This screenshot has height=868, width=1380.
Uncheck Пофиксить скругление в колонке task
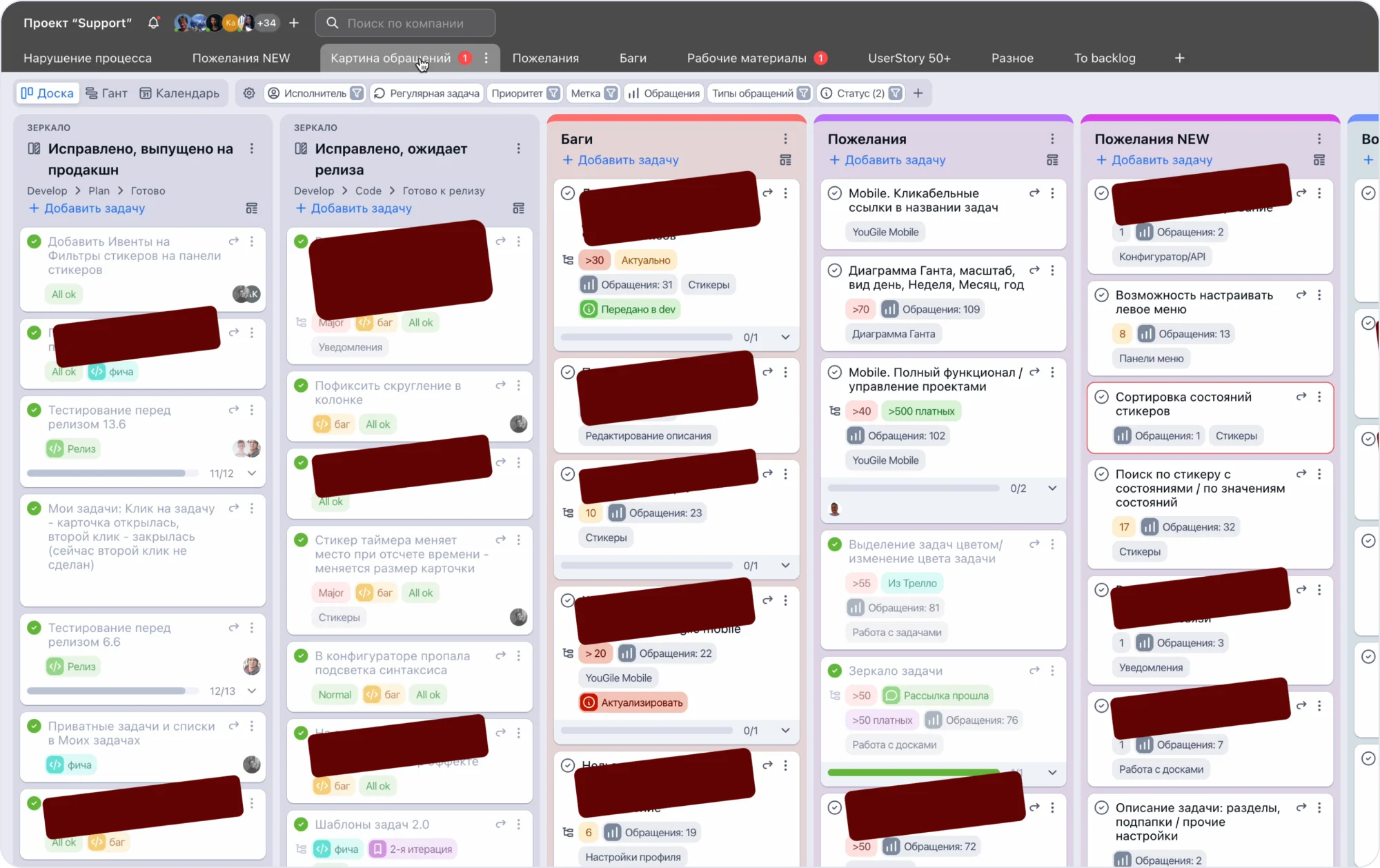pos(301,386)
